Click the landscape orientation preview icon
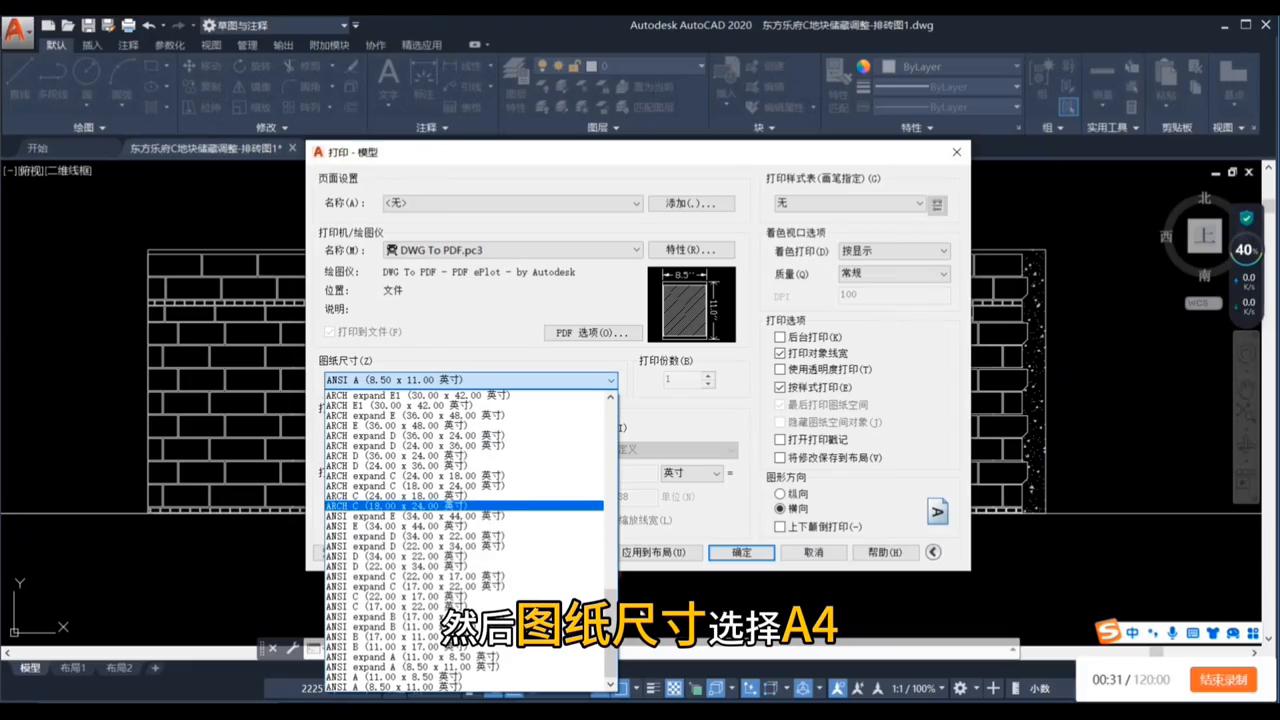The image size is (1280, 720). click(937, 511)
